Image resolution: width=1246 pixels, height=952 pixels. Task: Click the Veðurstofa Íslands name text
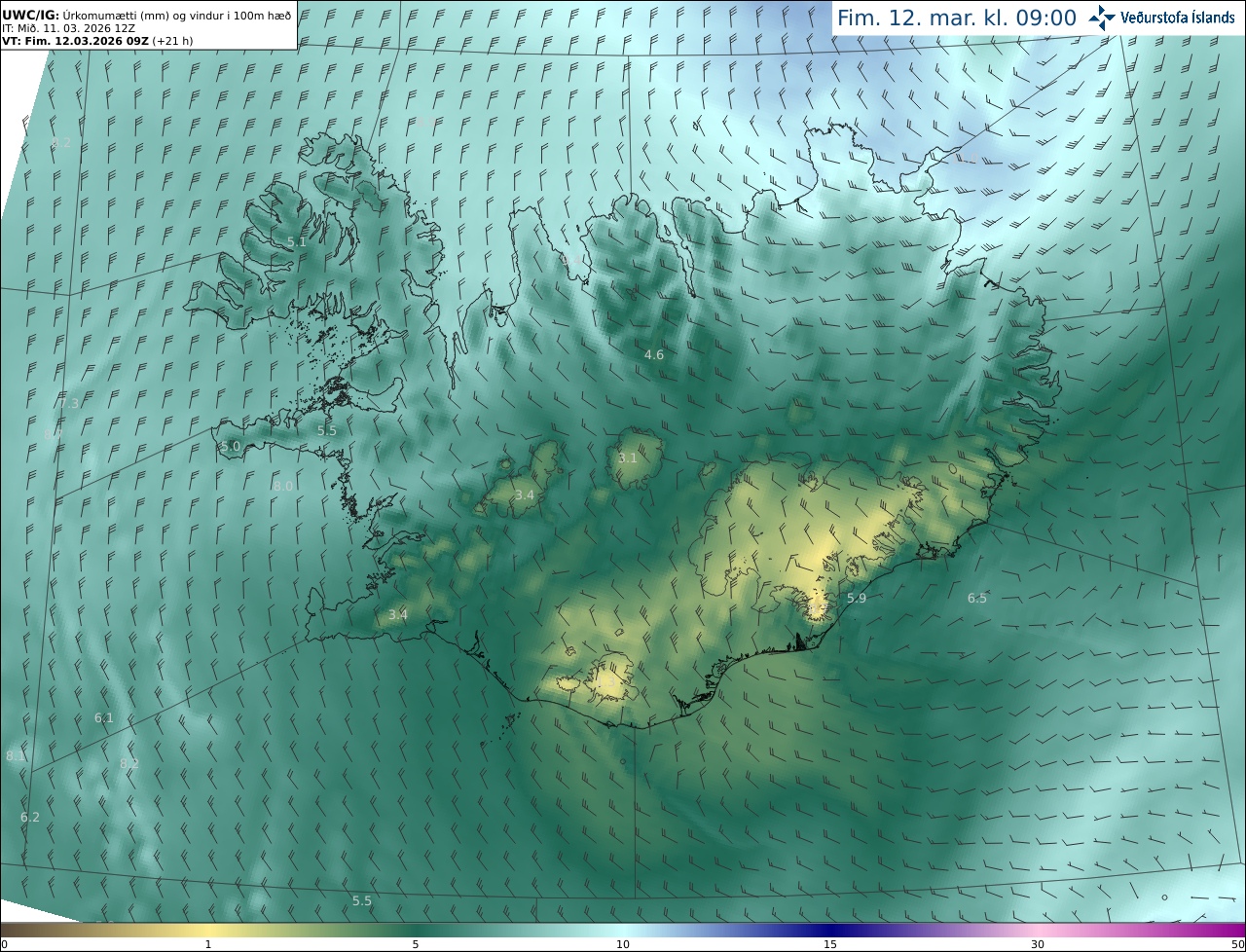coord(1177,18)
